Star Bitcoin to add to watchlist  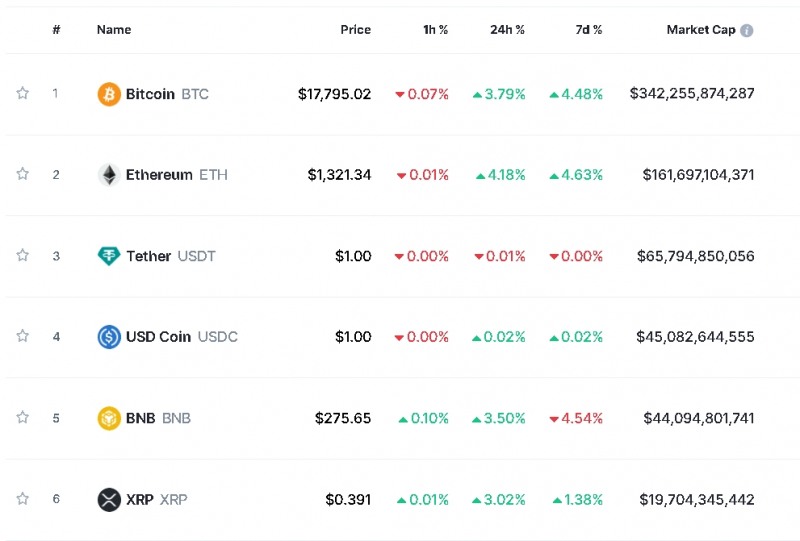click(x=22, y=93)
